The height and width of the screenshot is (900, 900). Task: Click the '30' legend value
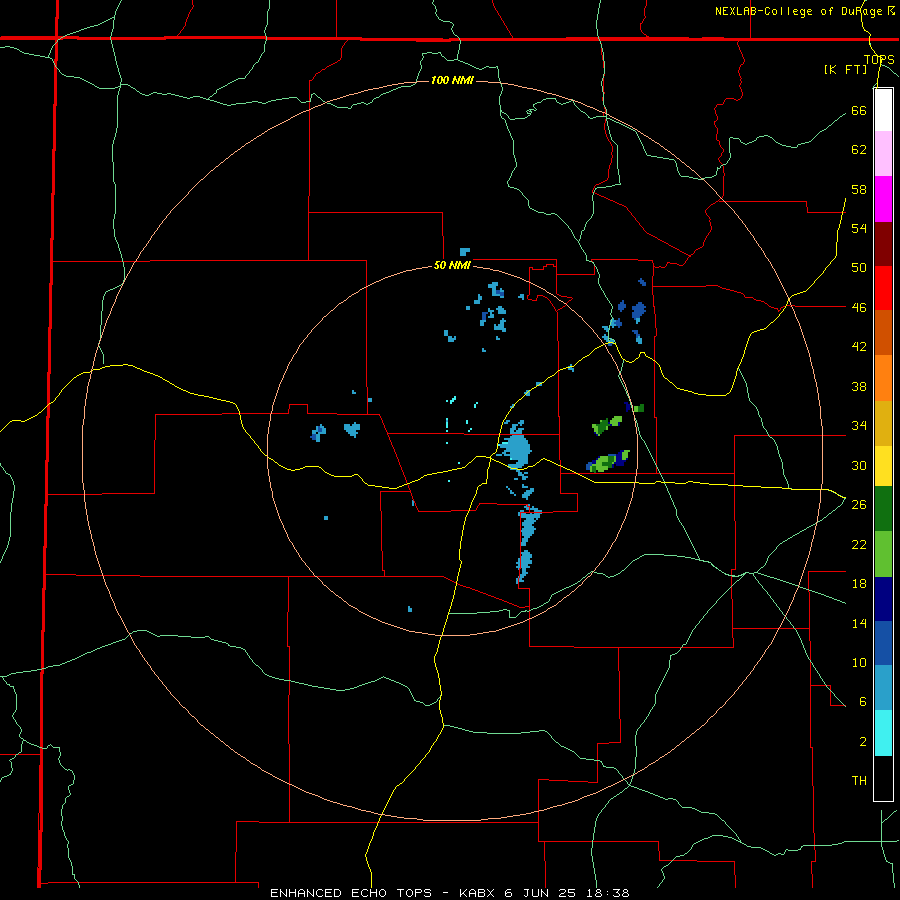coord(859,465)
